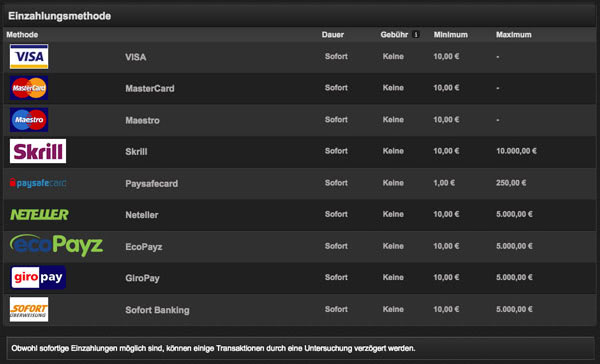Image resolution: width=600 pixels, height=364 pixels.
Task: Click the MasterCard logo
Action: coord(29,88)
